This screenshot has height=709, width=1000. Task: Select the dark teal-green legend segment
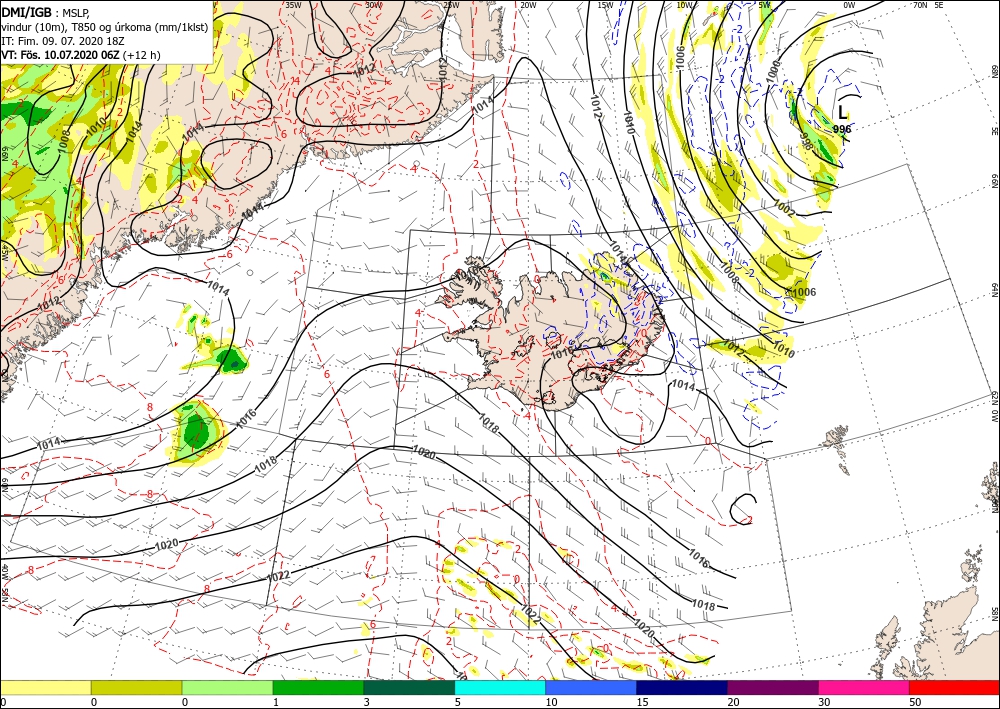point(409,687)
